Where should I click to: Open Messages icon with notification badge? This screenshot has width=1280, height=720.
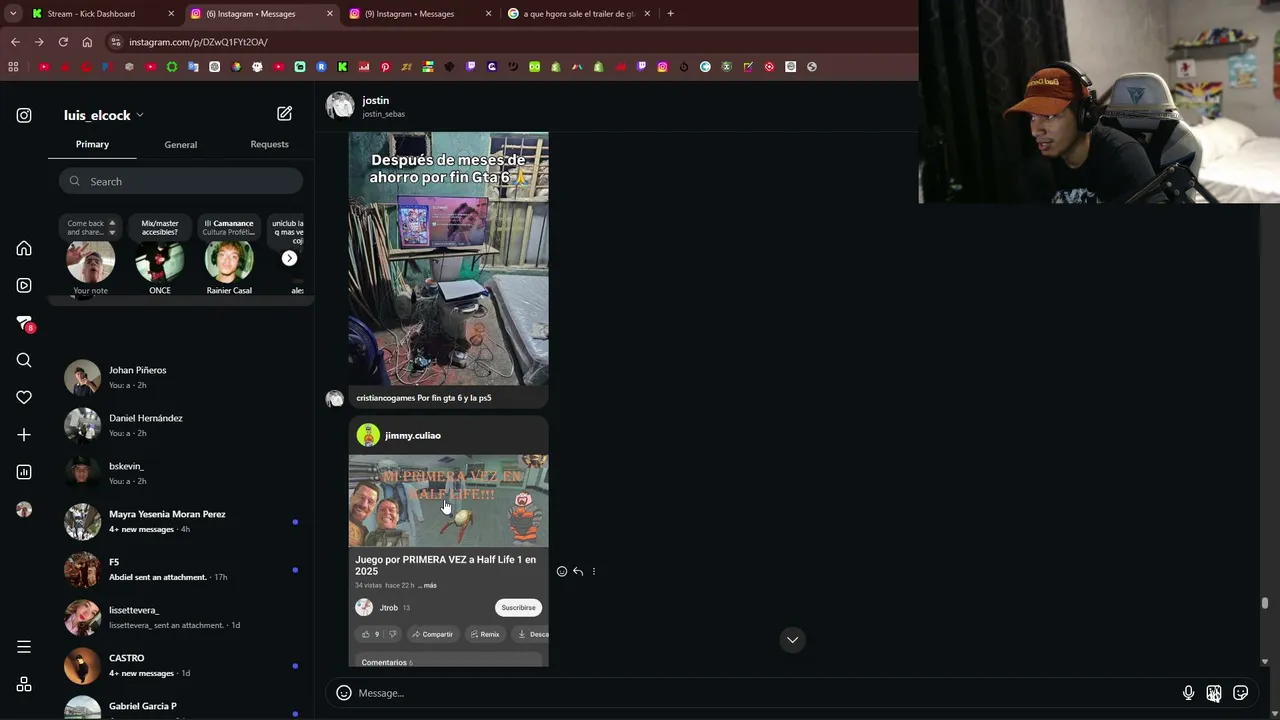click(x=24, y=323)
